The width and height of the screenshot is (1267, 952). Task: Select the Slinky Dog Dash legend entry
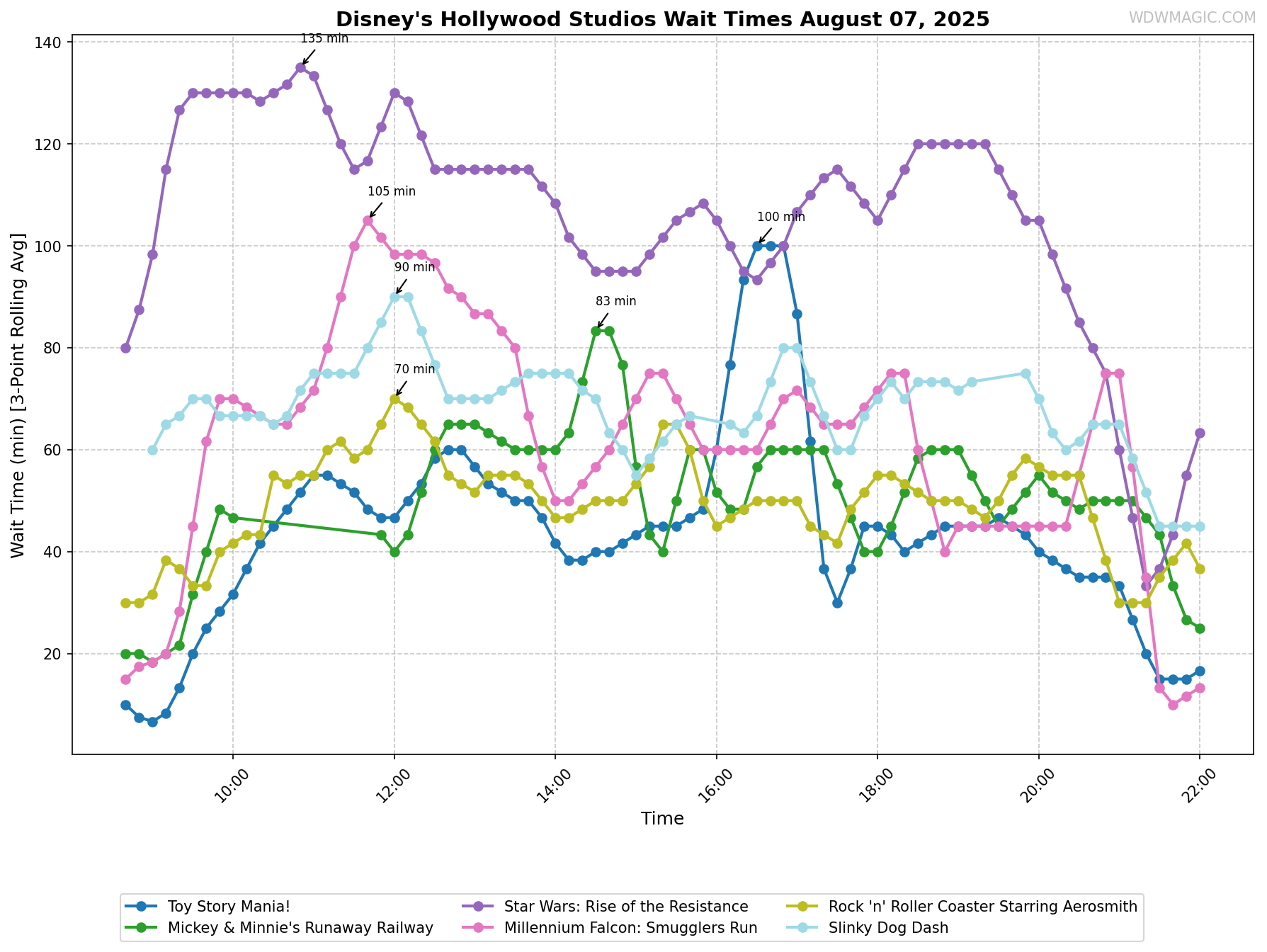pos(867,928)
